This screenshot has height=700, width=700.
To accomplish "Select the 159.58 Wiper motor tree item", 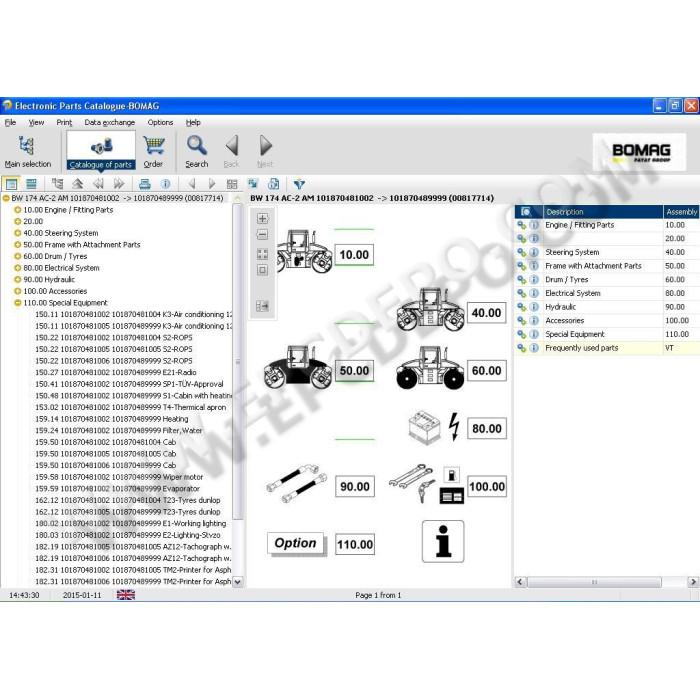I will (119, 476).
